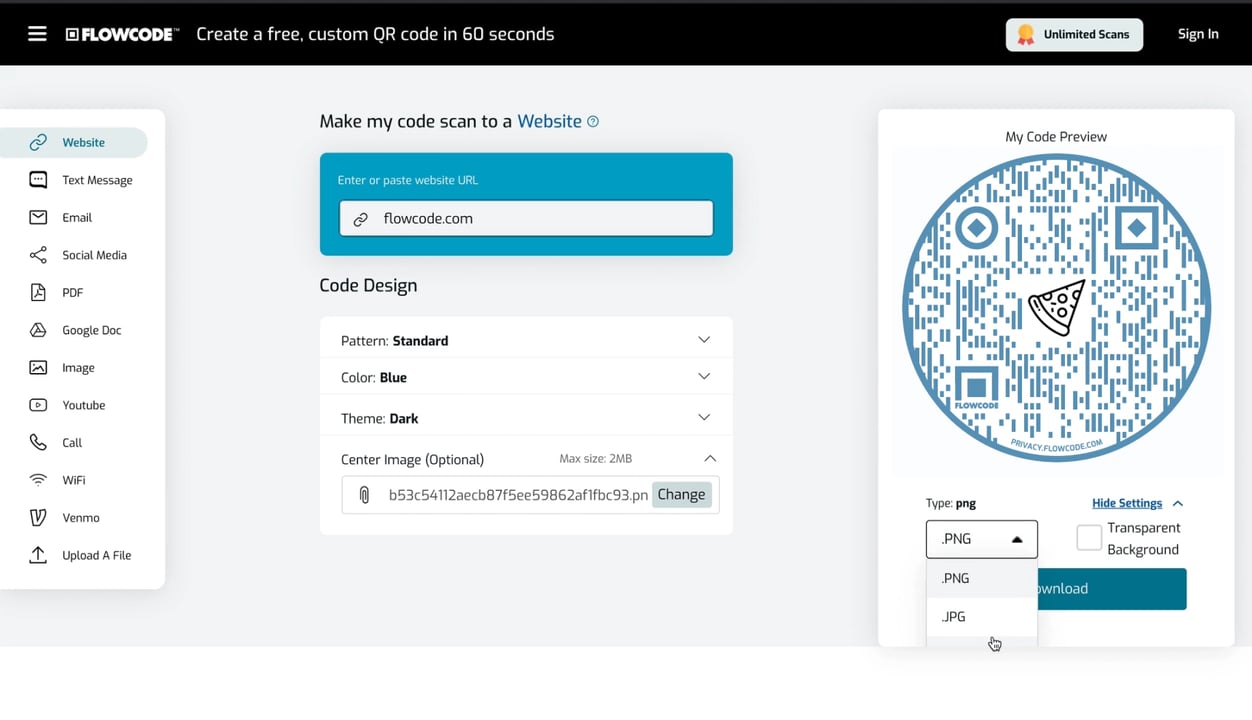The width and height of the screenshot is (1252, 720).
Task: Click the Email envelope icon
Action: point(38,217)
